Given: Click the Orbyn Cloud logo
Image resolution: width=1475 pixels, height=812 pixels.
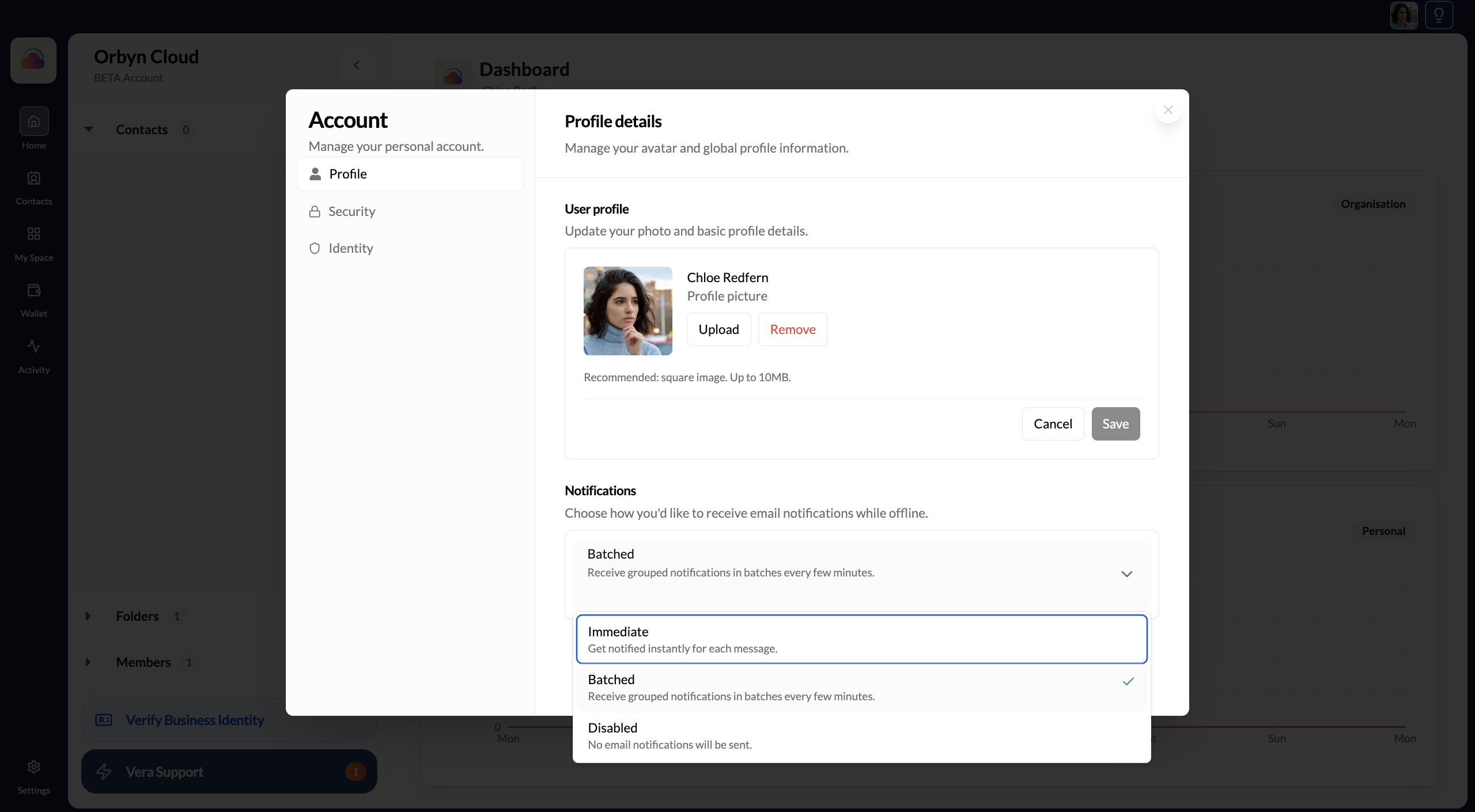Looking at the screenshot, I should point(33,60).
